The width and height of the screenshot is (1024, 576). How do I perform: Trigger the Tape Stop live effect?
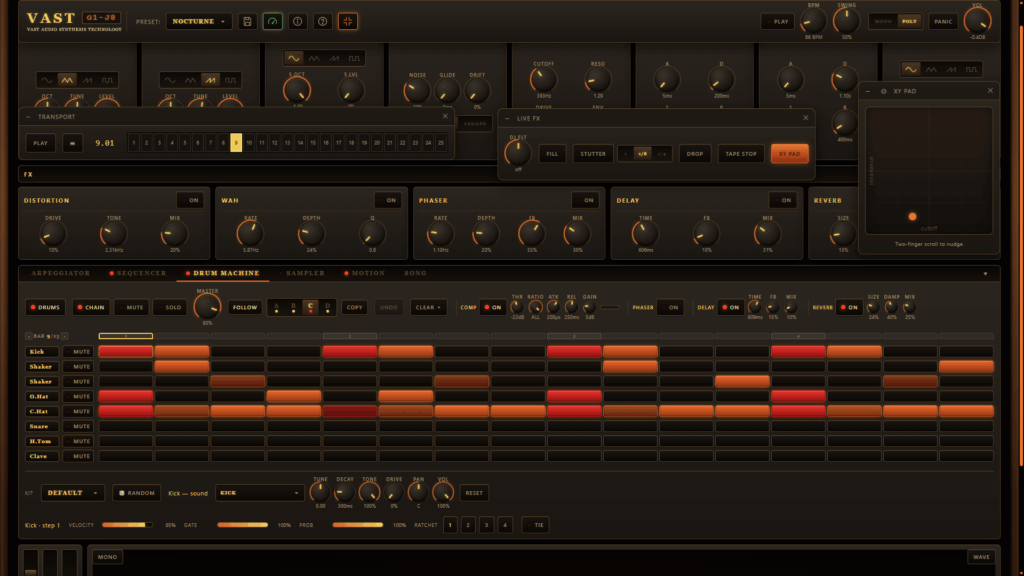click(741, 154)
